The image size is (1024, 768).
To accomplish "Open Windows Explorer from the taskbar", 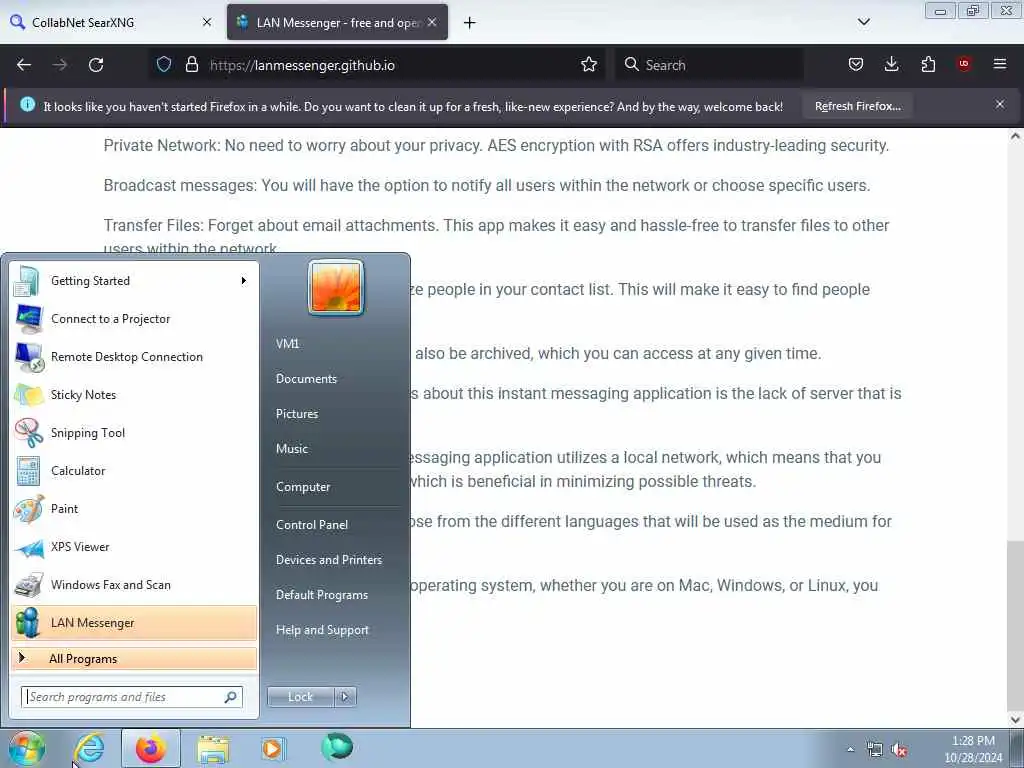I will coord(214,748).
